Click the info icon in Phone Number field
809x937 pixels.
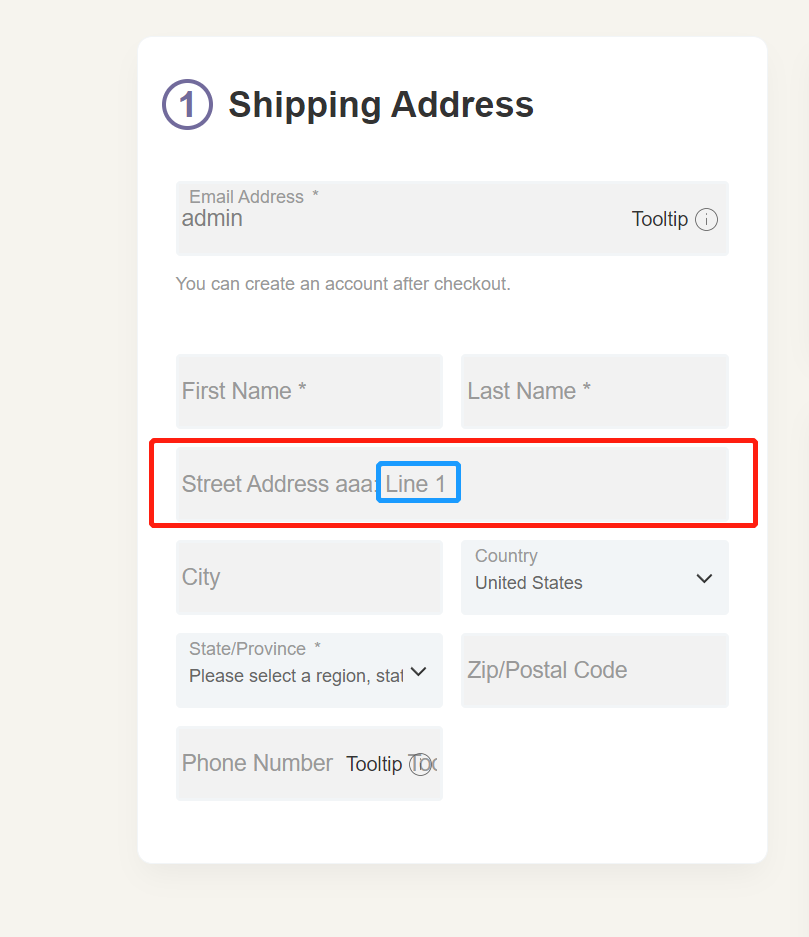421,764
